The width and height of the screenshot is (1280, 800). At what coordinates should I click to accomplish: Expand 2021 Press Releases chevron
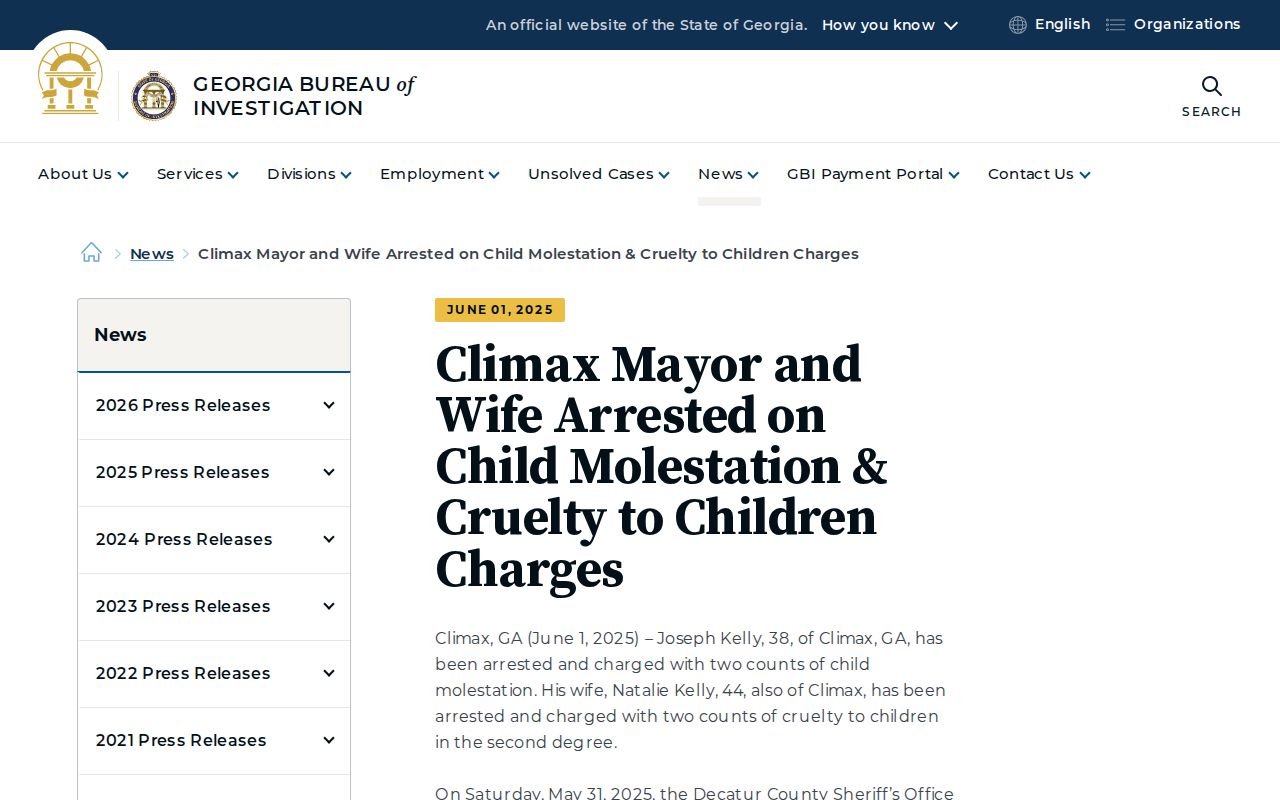click(328, 740)
